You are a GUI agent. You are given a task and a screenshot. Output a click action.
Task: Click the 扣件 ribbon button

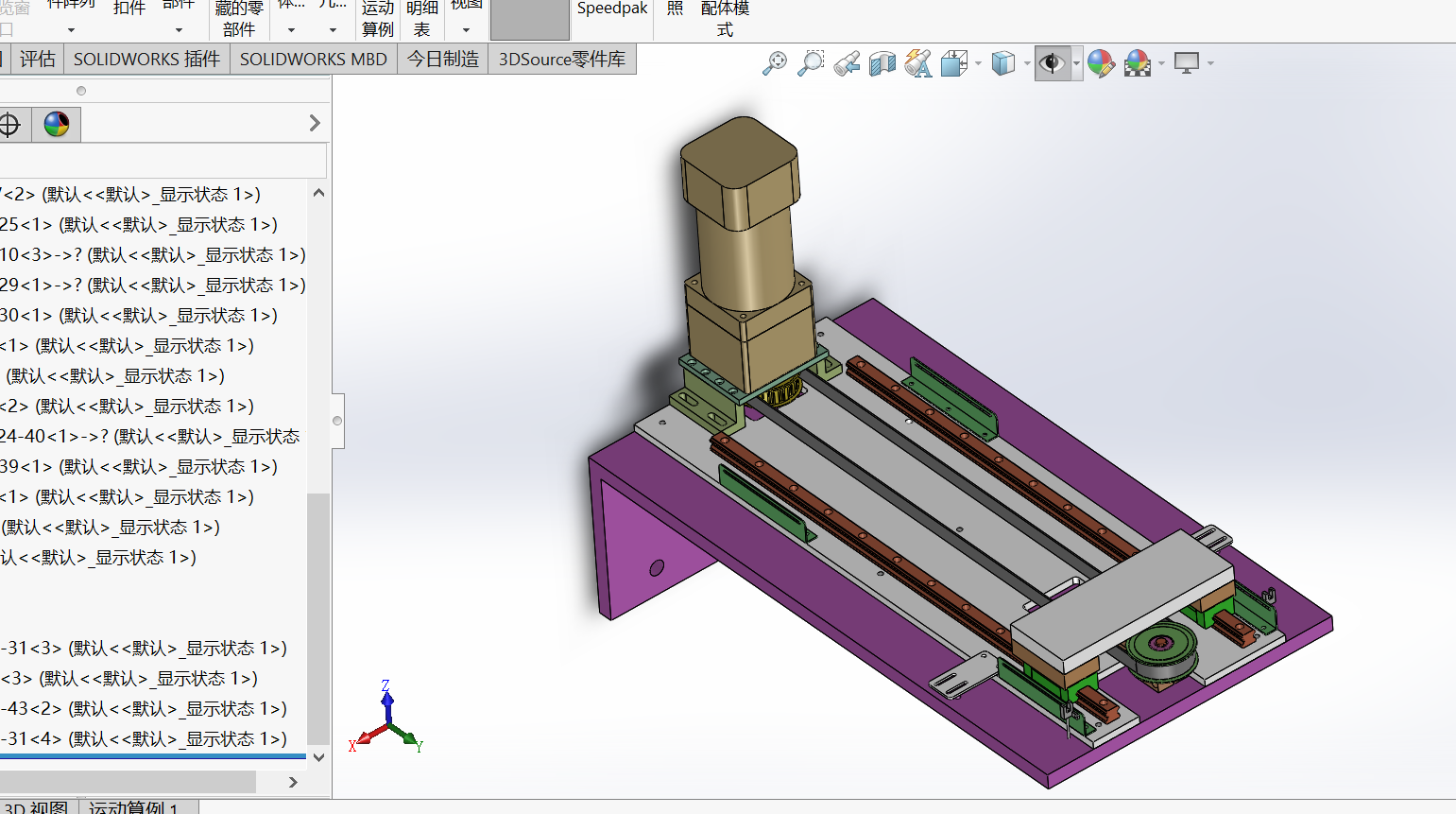click(x=129, y=9)
